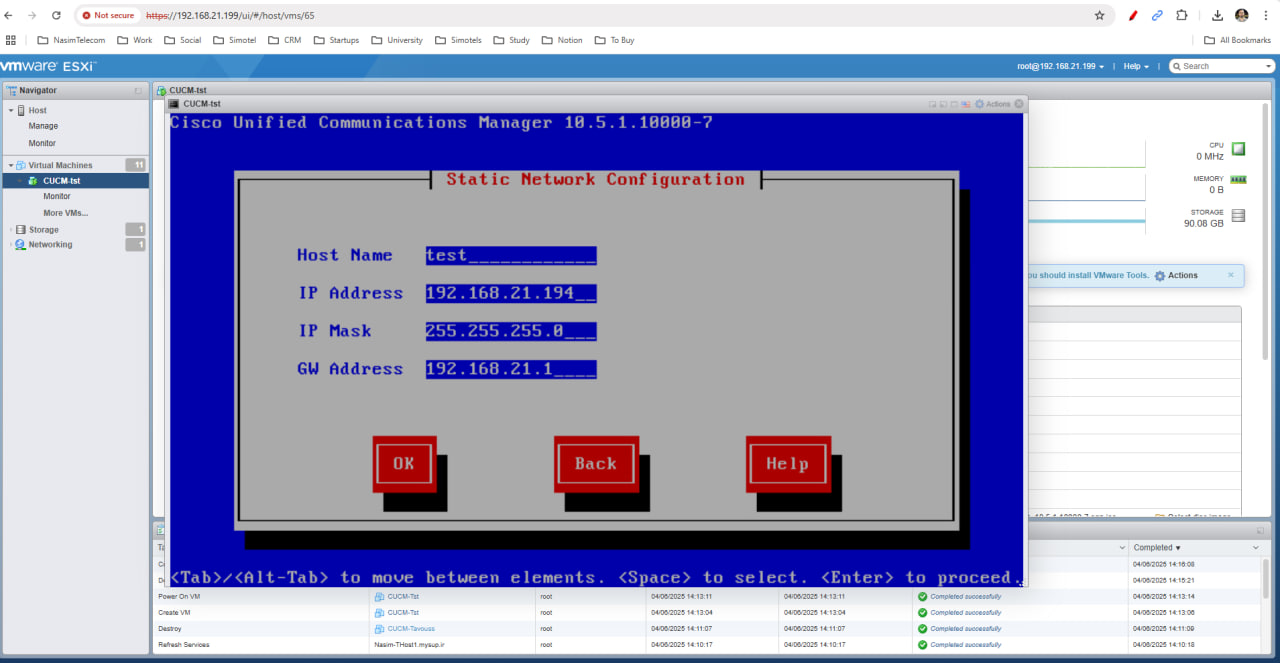The width and height of the screenshot is (1280, 663).
Task: Click the Memory module icon
Action: tap(1238, 179)
